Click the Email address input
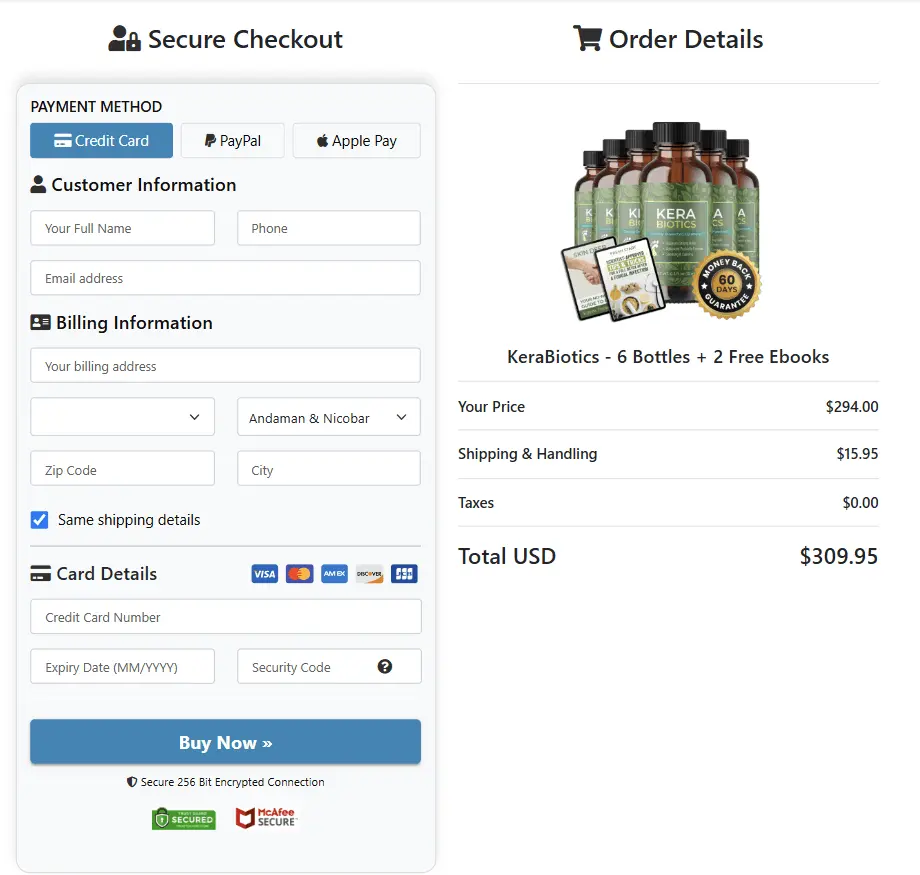The image size is (920, 875). click(225, 278)
